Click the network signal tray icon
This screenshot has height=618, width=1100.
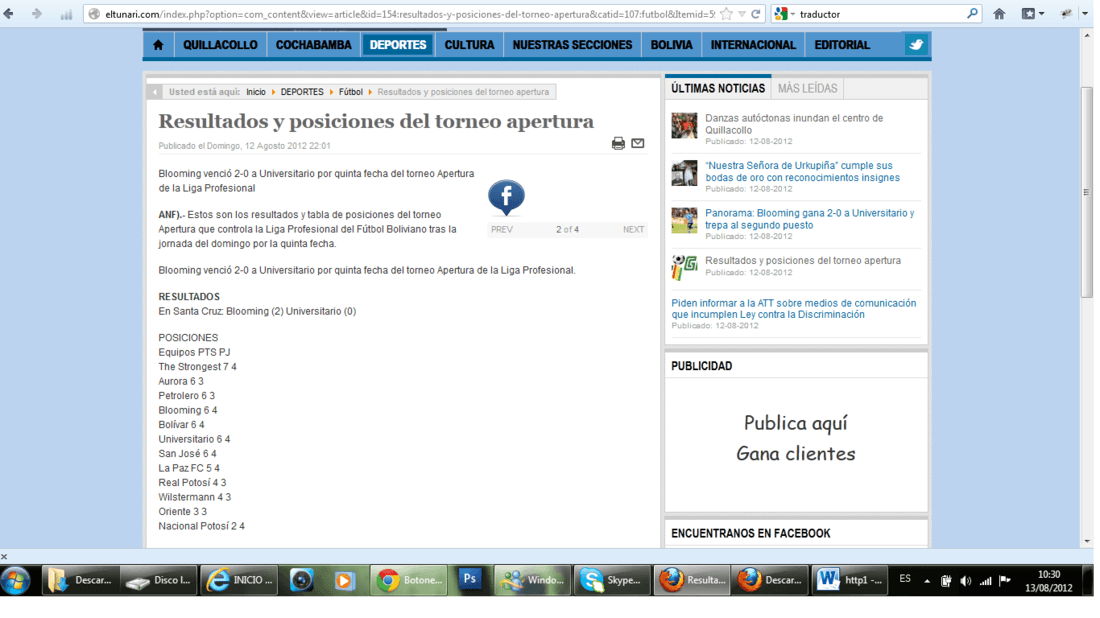coord(986,581)
